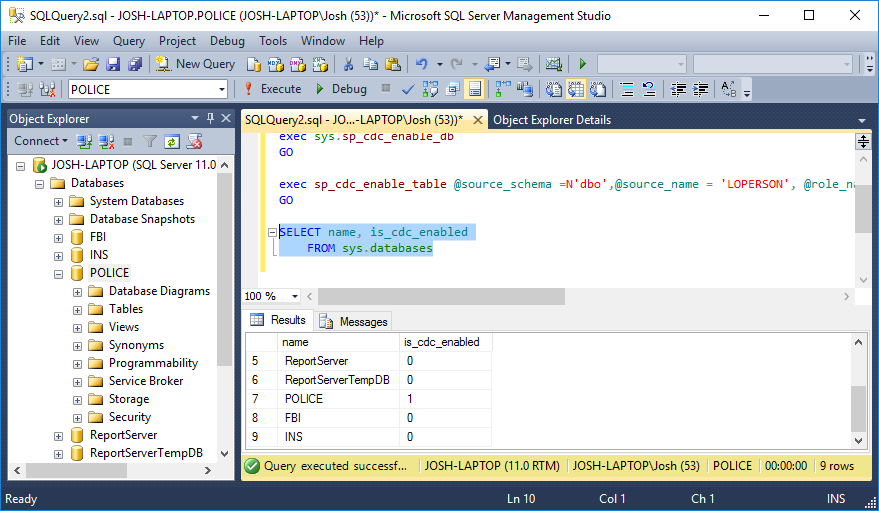
Task: Refresh the Object Explorer tree
Action: [x=172, y=141]
